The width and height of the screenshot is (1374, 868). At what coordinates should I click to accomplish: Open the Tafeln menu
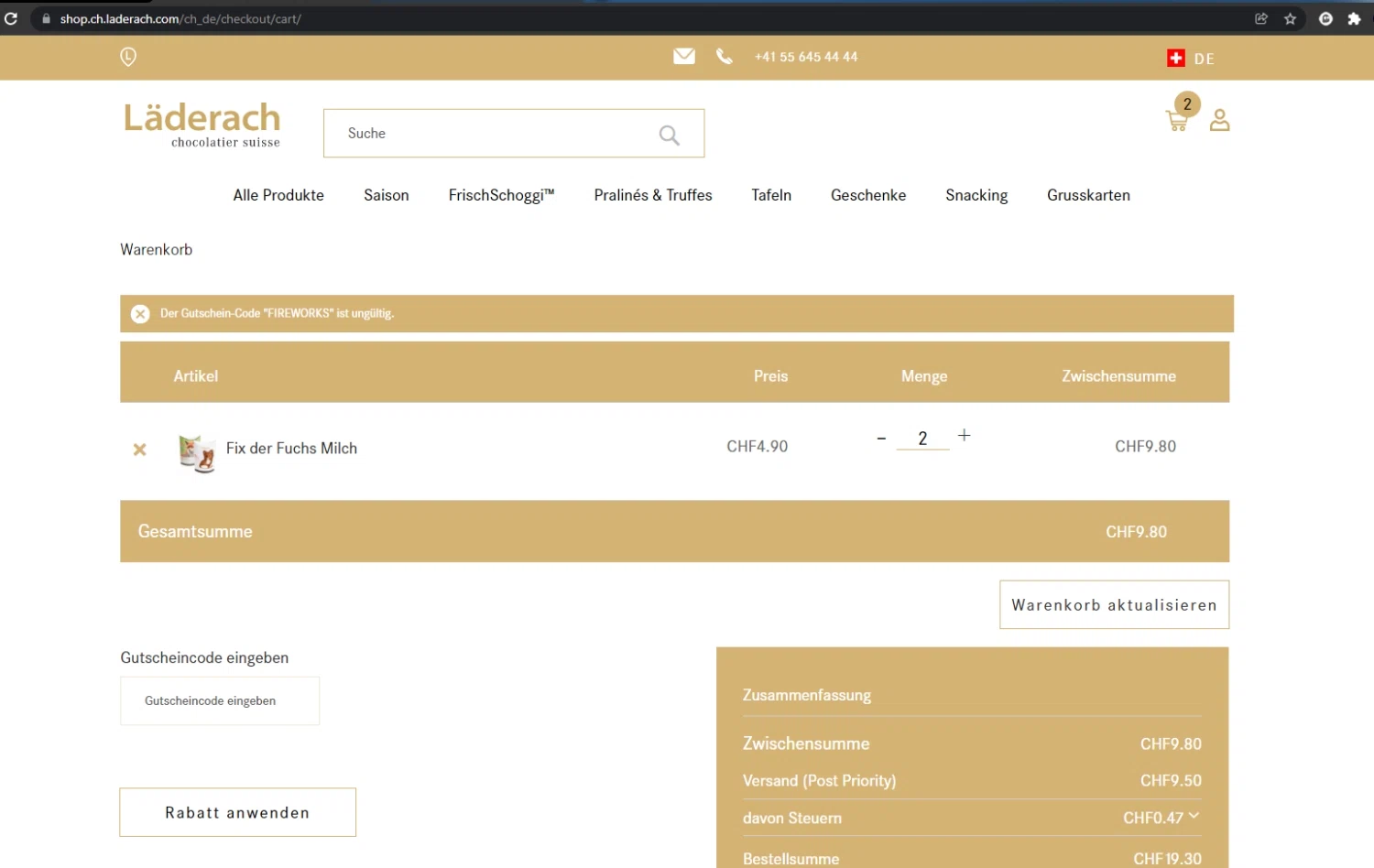tap(771, 195)
